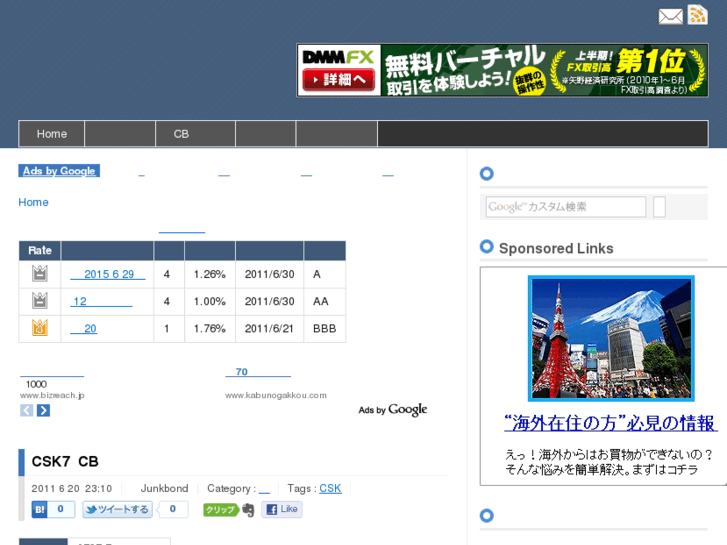Click the Home breadcrumb link
The width and height of the screenshot is (727, 545).
[x=33, y=202]
